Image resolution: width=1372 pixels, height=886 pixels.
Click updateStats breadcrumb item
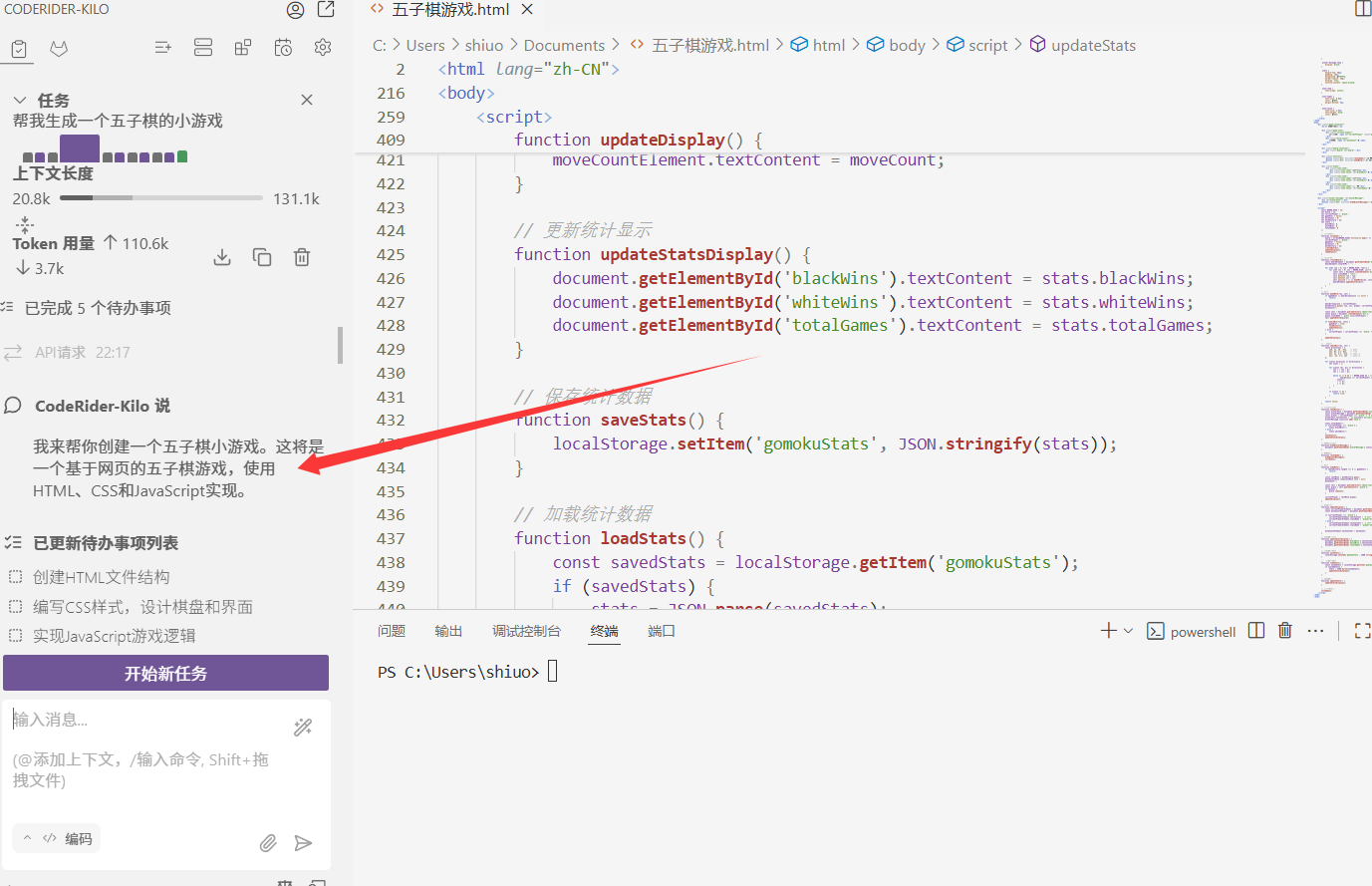(1082, 46)
